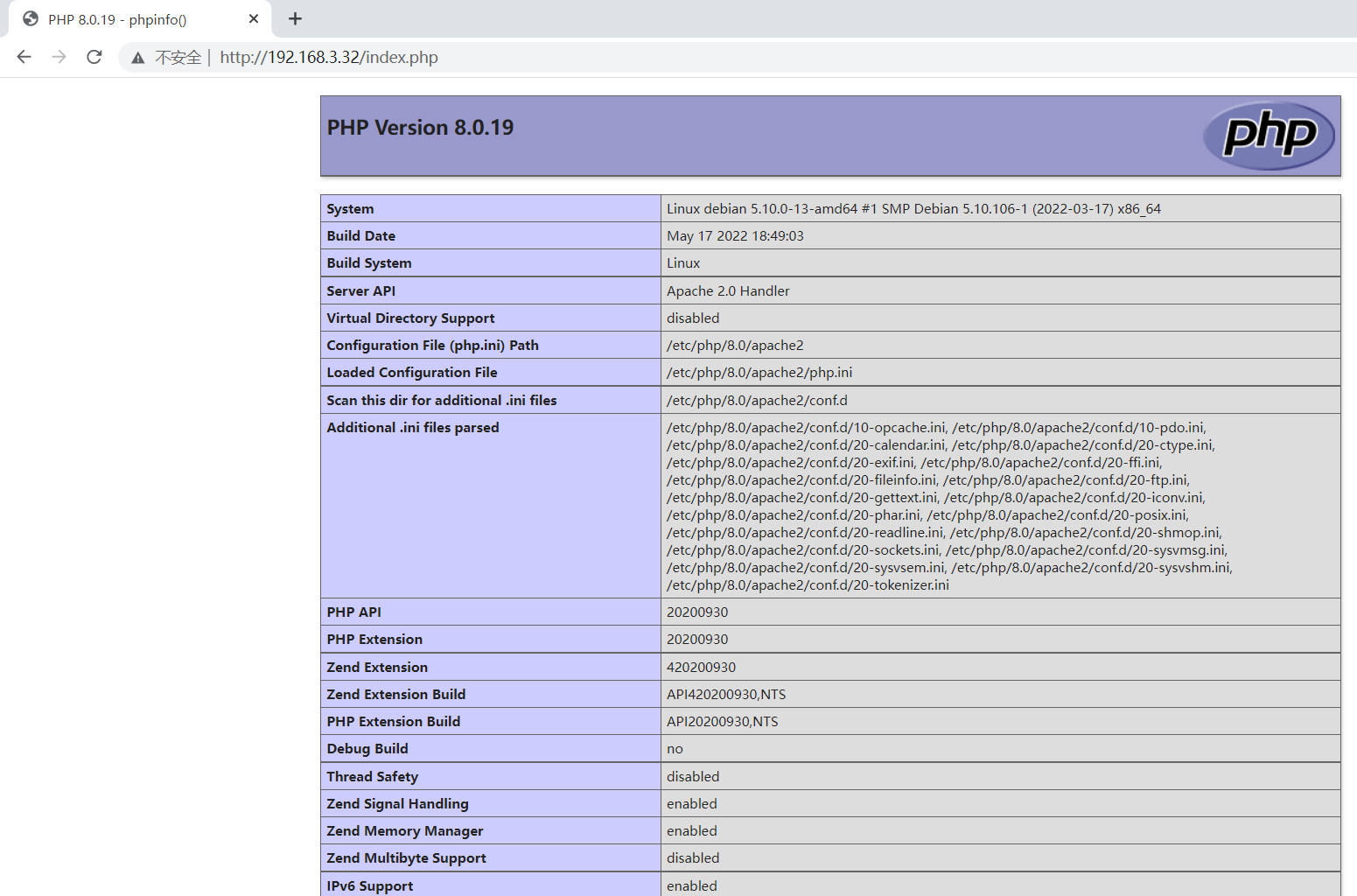Click the Debug Build label
The width and height of the screenshot is (1357, 896).
[x=367, y=749]
